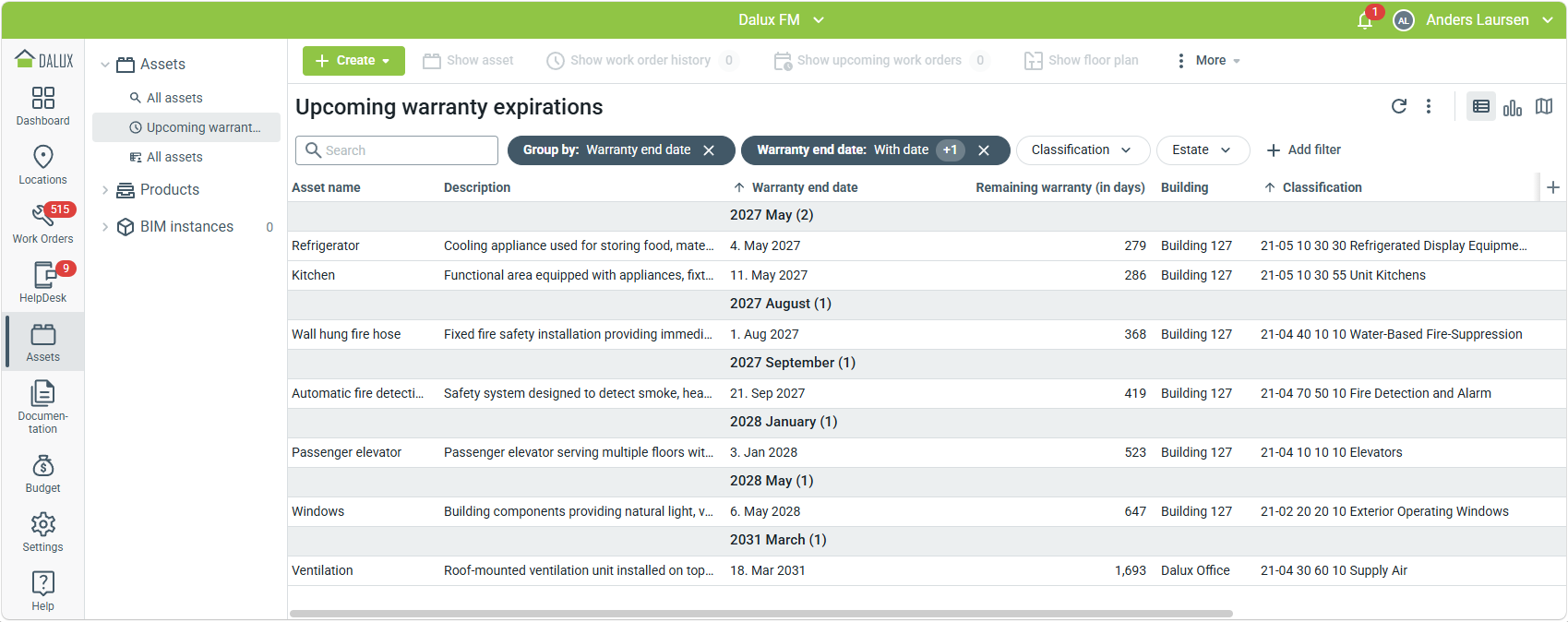Click Show upcoming work orders
The height and width of the screenshot is (622, 1568).
coord(880,61)
